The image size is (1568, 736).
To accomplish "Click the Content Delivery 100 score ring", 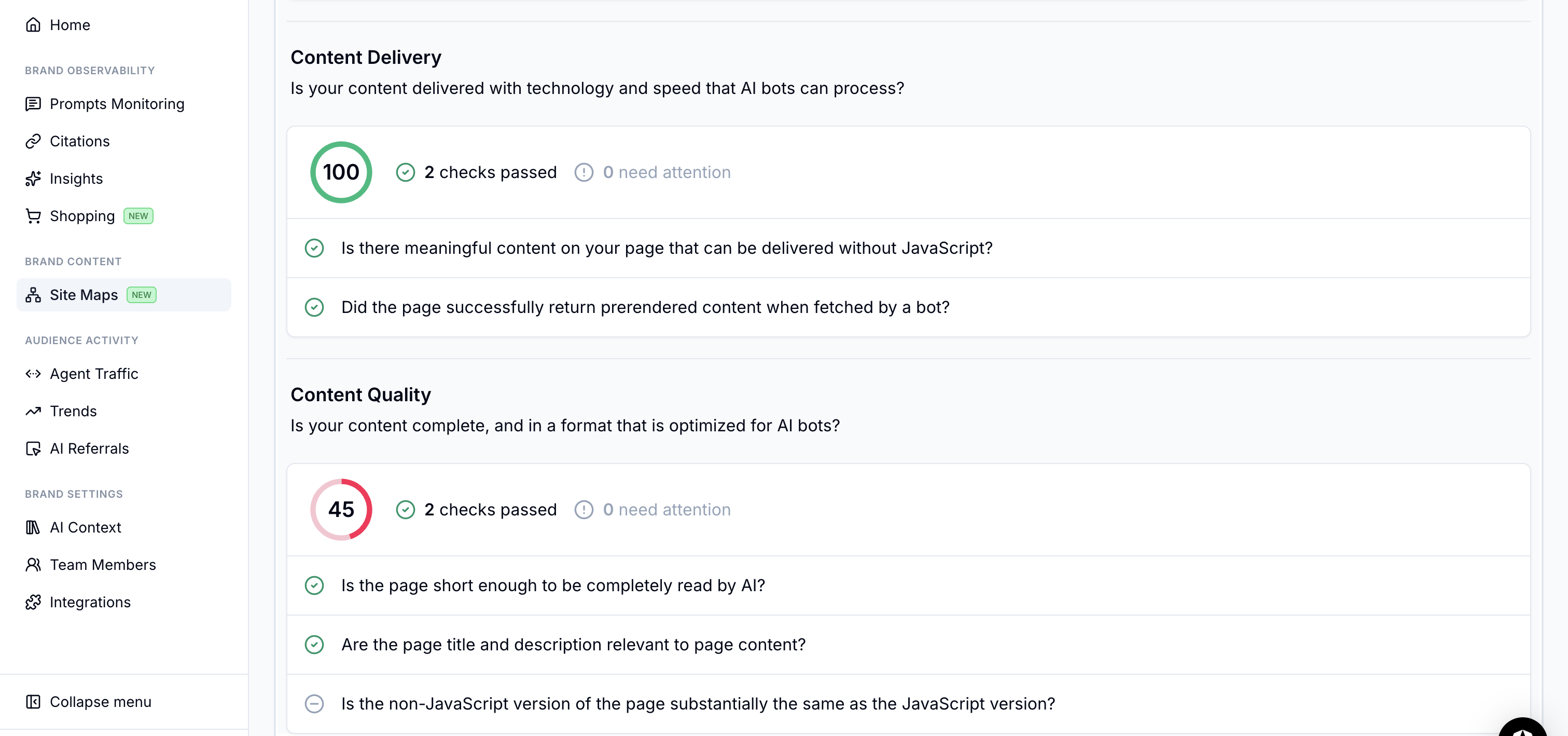I will point(341,172).
